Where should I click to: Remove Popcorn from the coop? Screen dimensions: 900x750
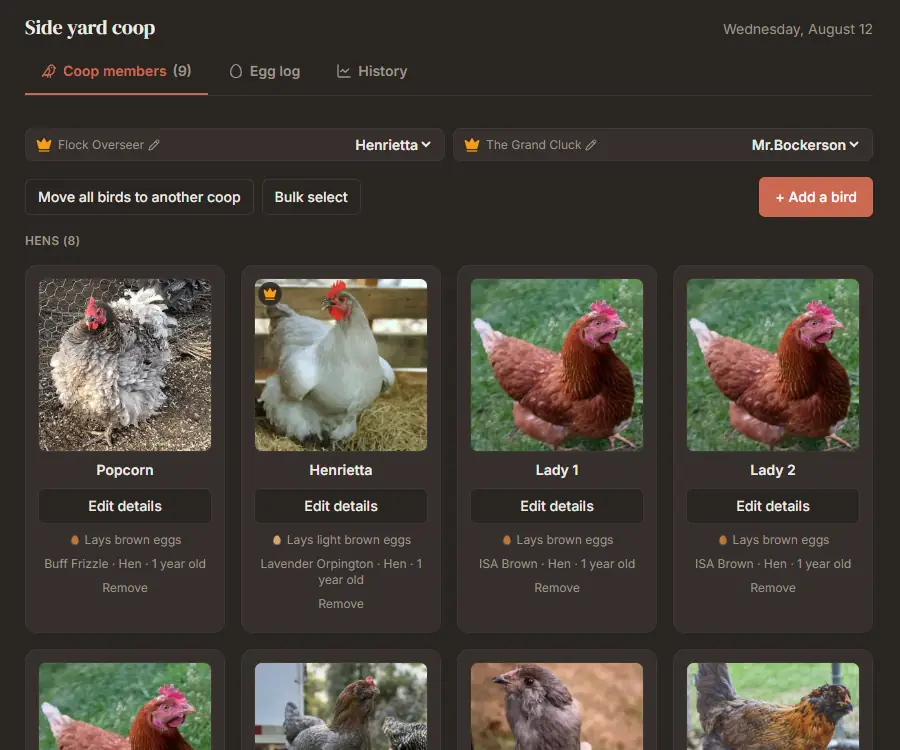click(125, 588)
